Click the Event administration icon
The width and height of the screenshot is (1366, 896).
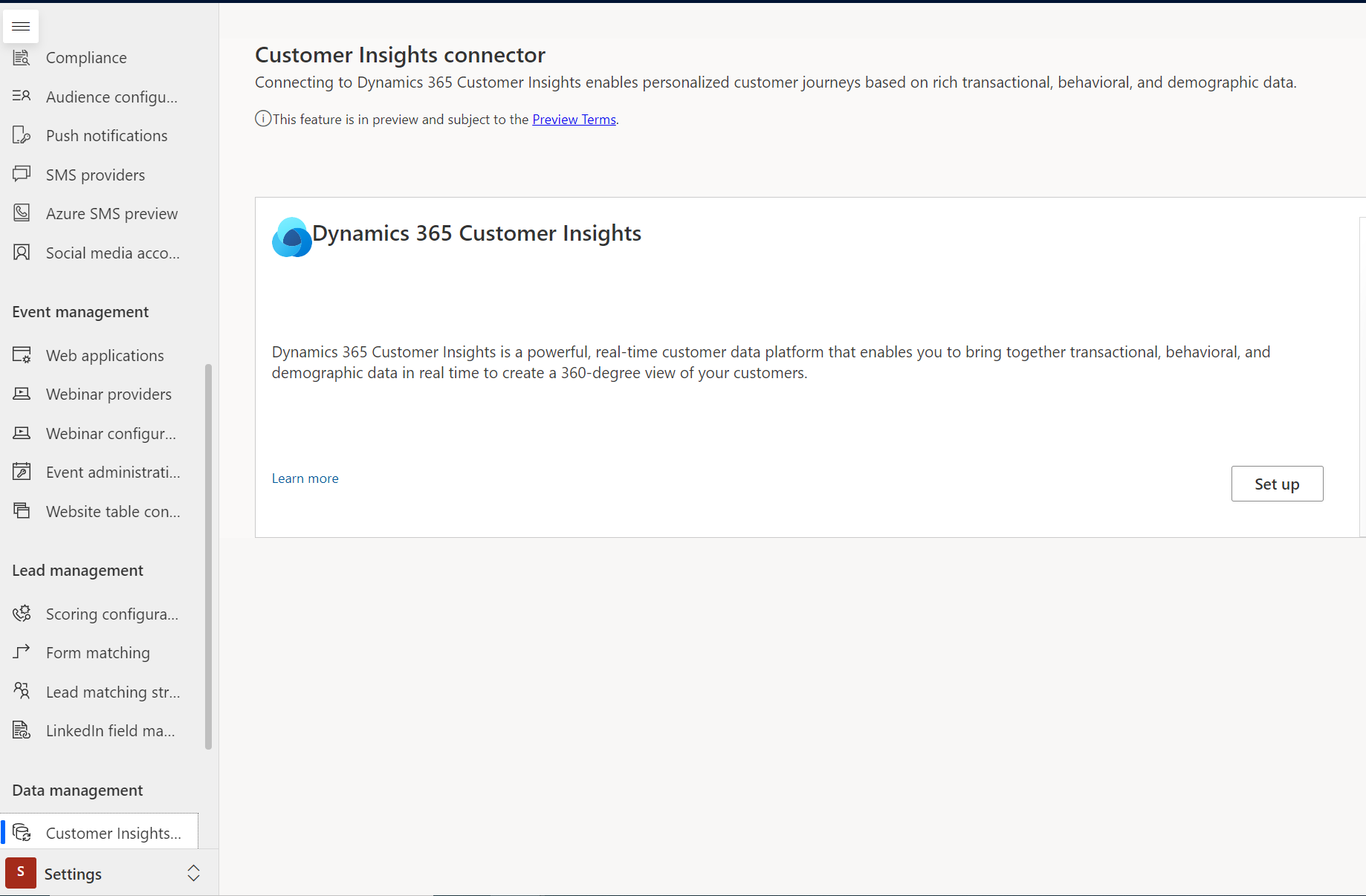point(22,472)
